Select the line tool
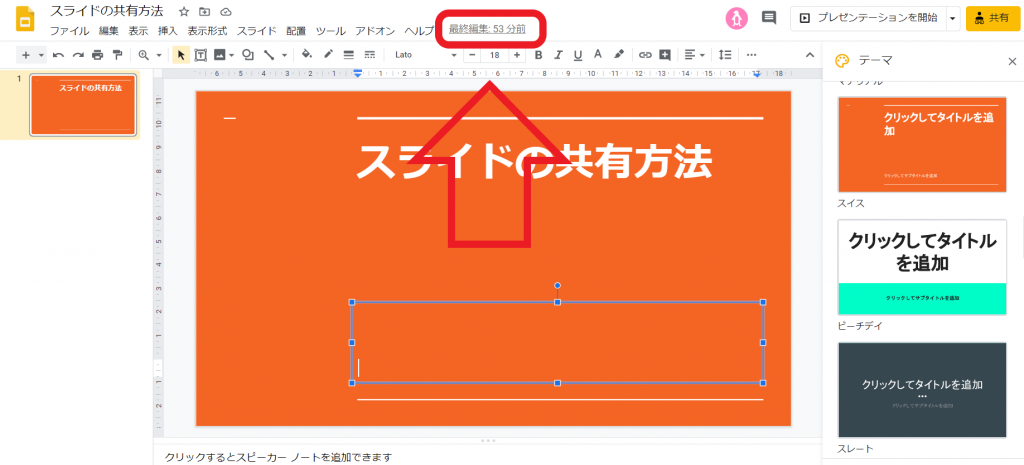The height and width of the screenshot is (465, 1024). coord(268,55)
